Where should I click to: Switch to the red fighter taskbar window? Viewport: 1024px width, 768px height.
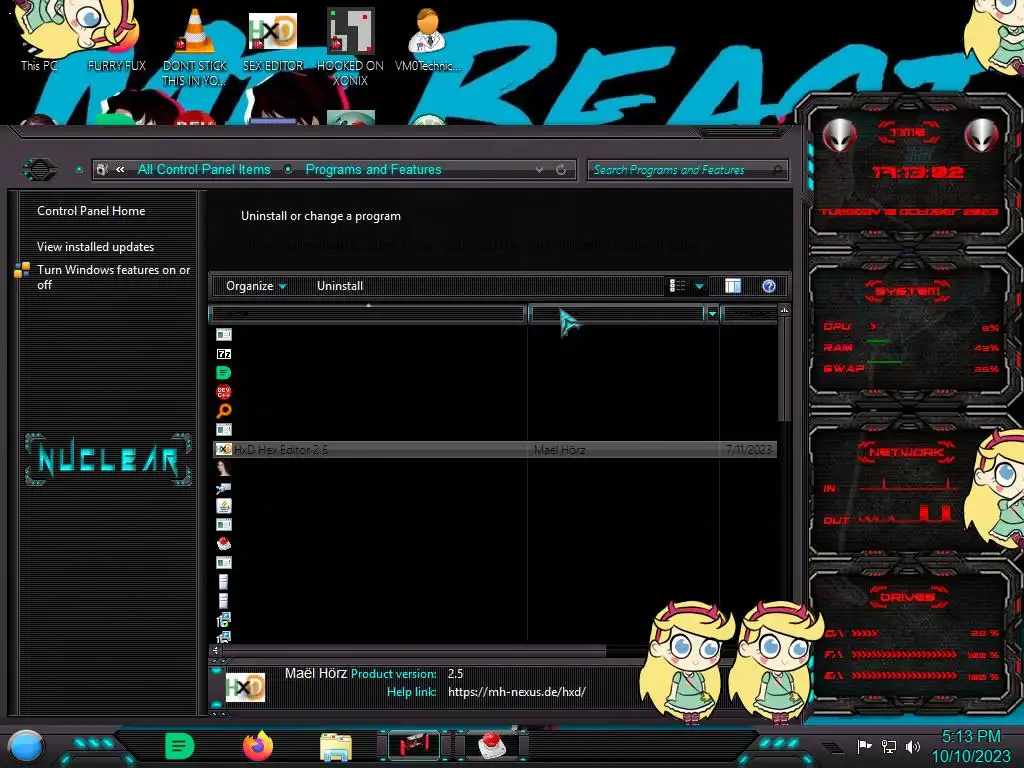[414, 745]
